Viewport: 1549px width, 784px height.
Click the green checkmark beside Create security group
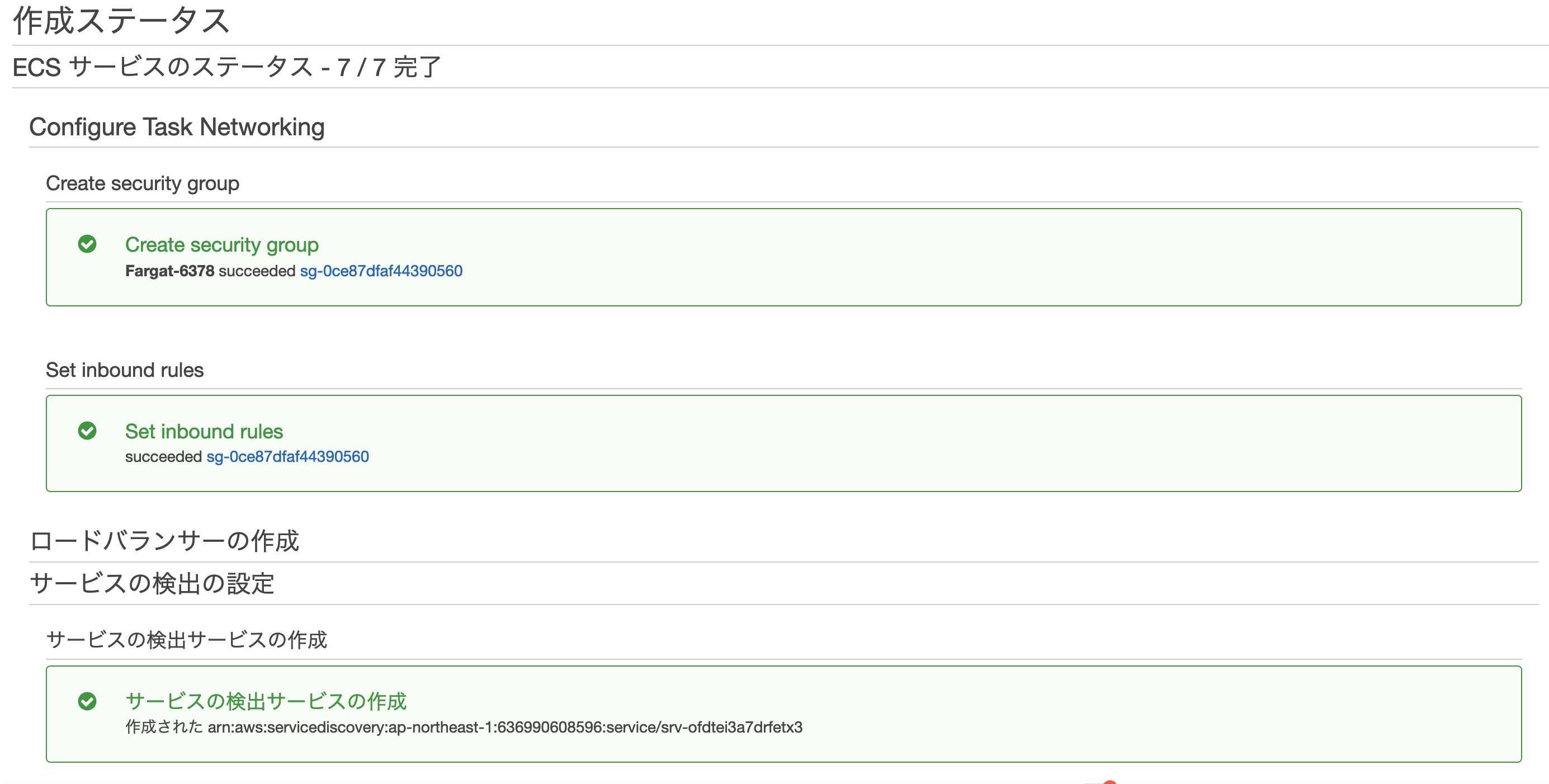pos(87,244)
